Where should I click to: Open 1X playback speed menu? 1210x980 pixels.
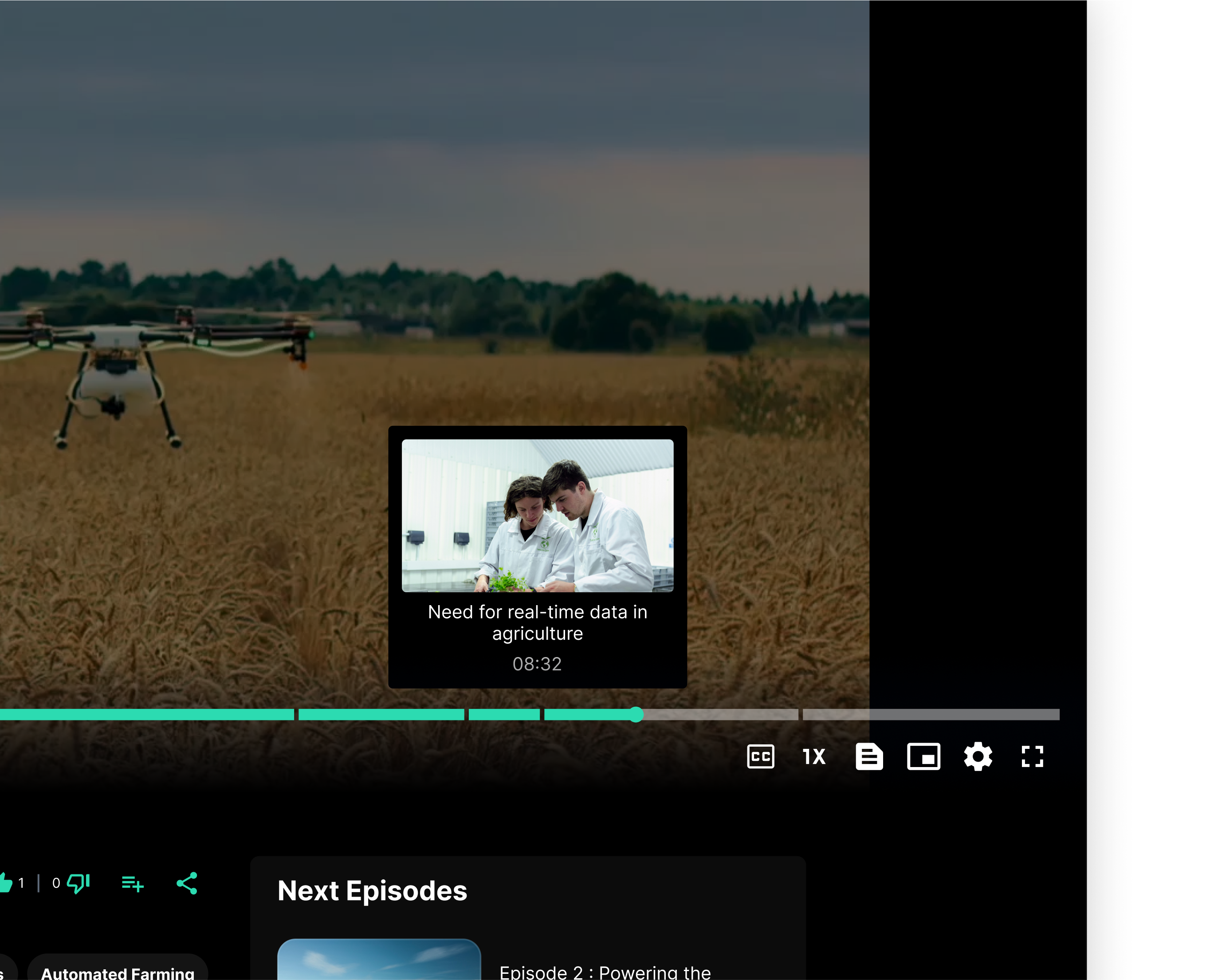814,756
